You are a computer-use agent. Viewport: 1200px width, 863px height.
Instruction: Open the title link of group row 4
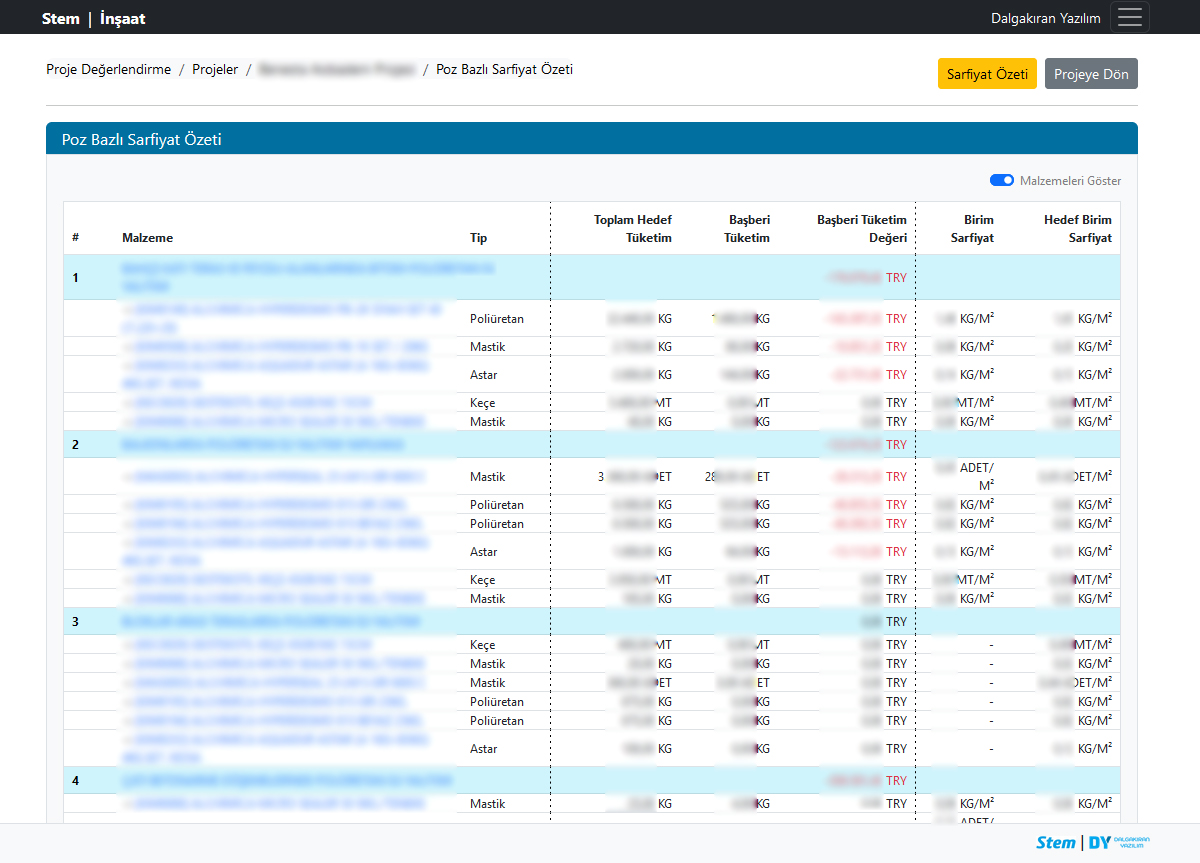(x=287, y=780)
